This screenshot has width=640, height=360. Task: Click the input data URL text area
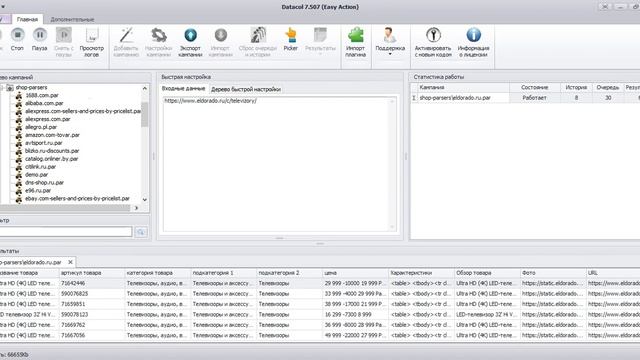(280, 164)
